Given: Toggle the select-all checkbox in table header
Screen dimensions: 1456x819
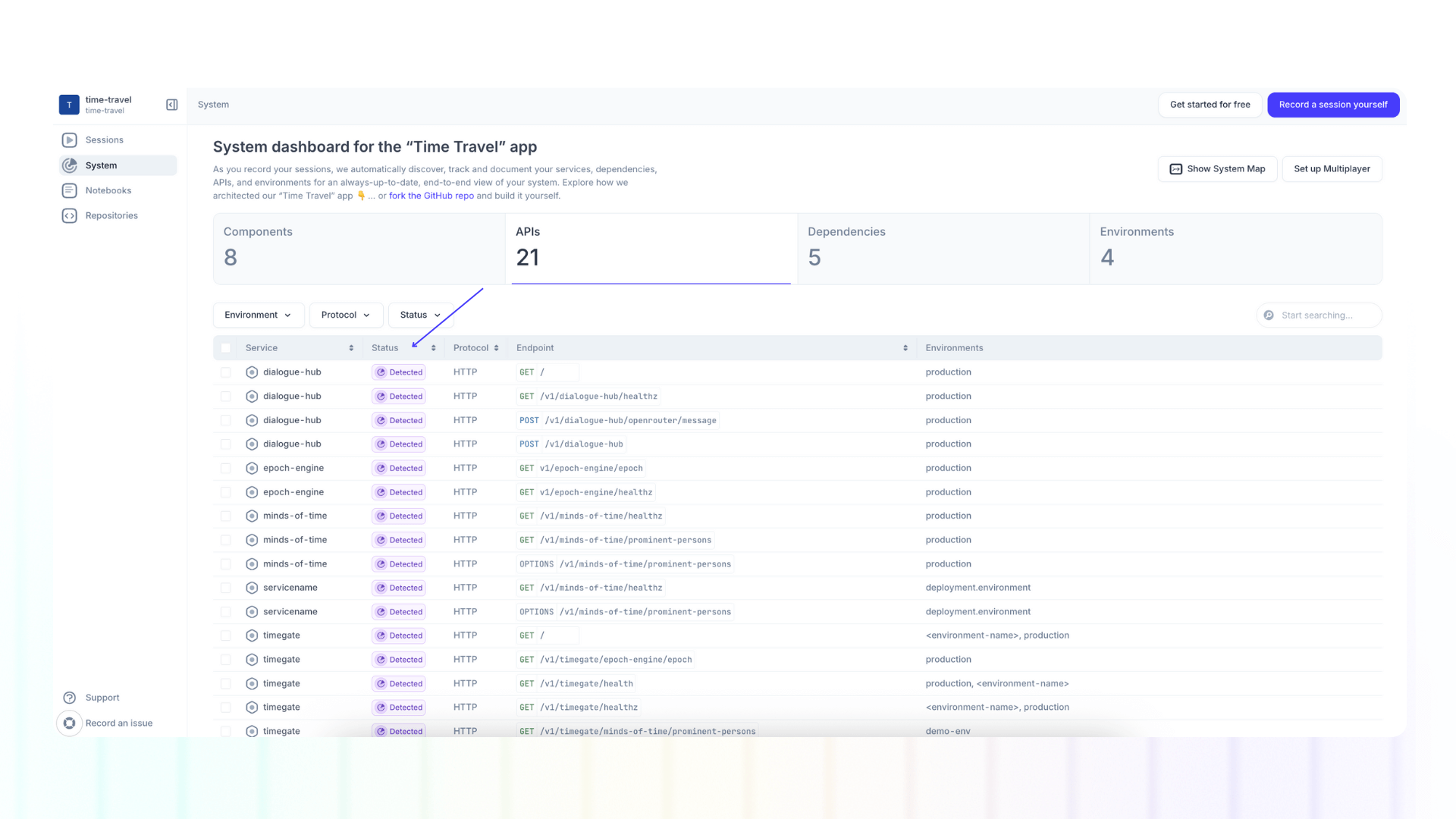Looking at the screenshot, I should pyautogui.click(x=225, y=348).
